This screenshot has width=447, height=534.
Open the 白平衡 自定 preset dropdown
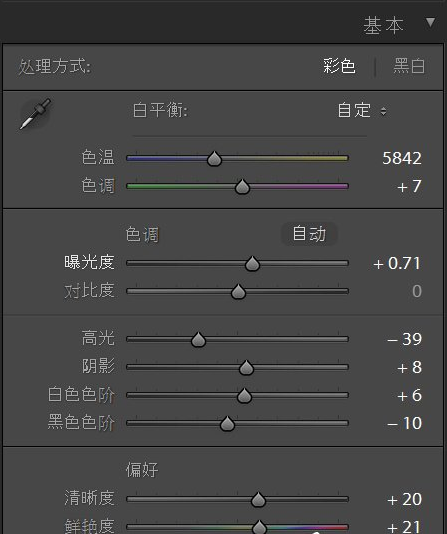tap(362, 110)
